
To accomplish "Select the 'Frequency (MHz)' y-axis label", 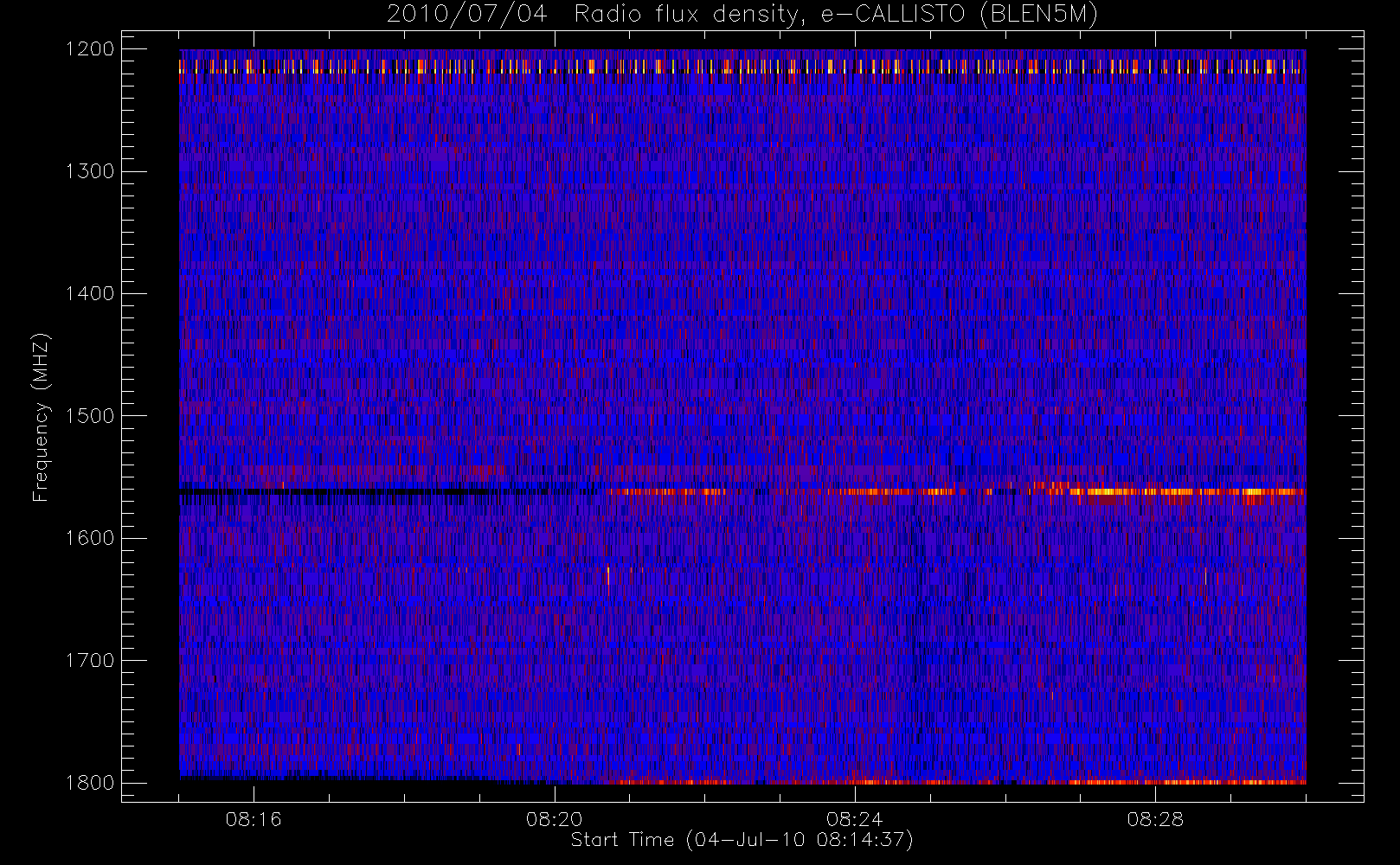I will (x=41, y=417).
